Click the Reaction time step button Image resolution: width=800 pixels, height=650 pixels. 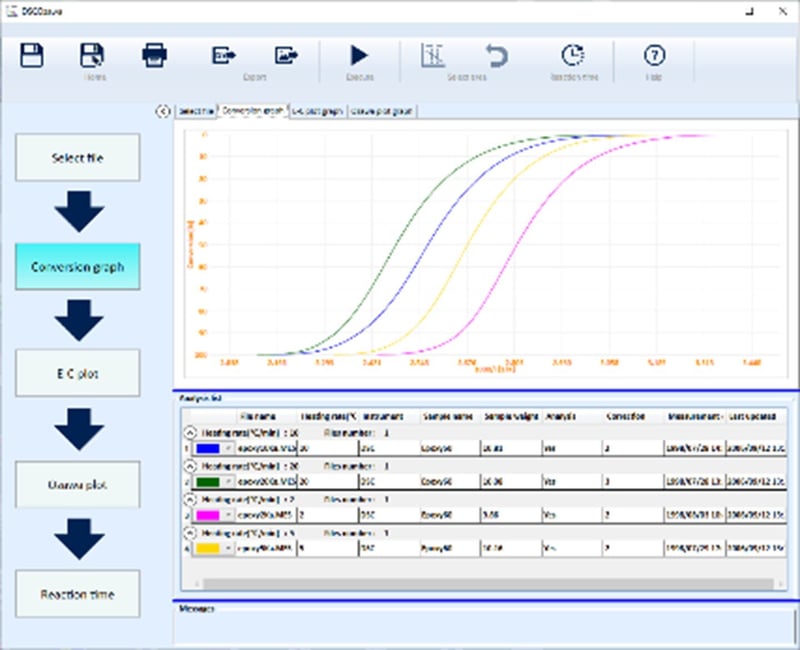coord(78,594)
